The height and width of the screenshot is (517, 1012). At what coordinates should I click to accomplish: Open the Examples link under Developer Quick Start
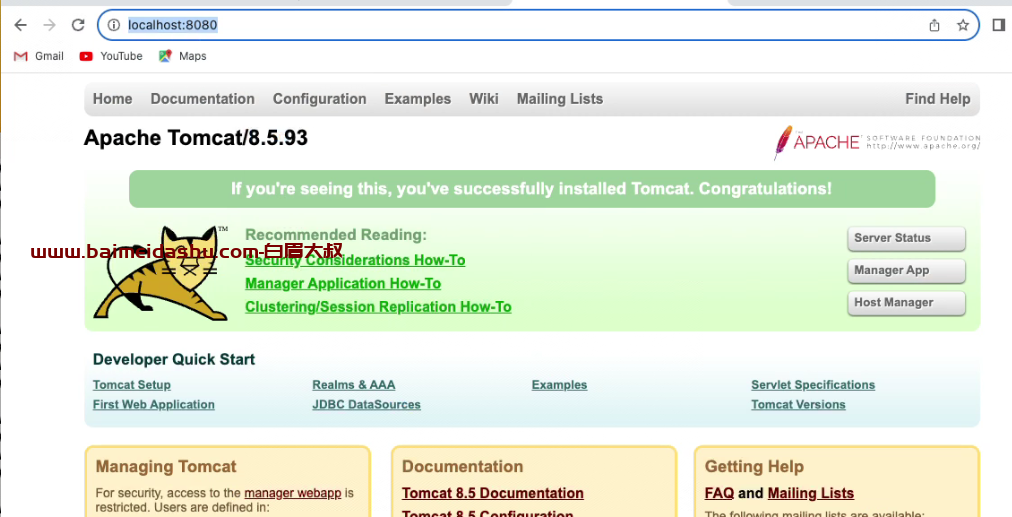560,385
